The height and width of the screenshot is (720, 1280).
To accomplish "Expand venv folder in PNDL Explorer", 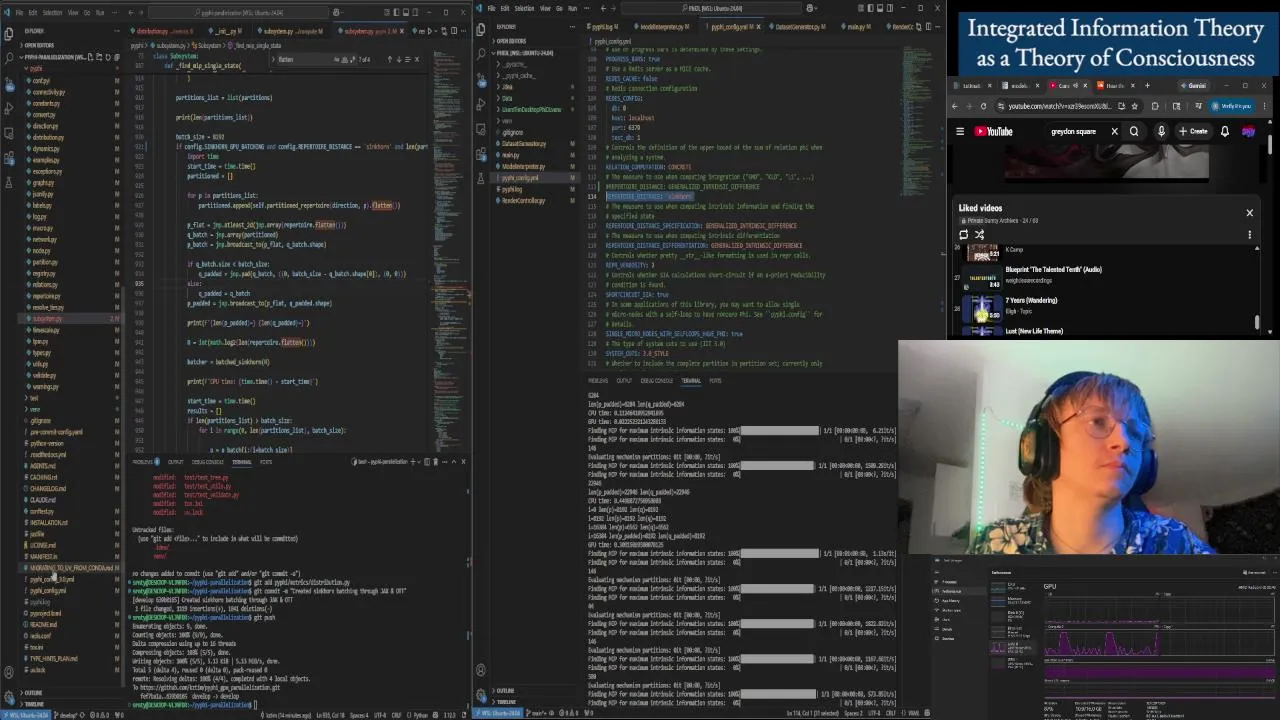I will click(x=506, y=121).
